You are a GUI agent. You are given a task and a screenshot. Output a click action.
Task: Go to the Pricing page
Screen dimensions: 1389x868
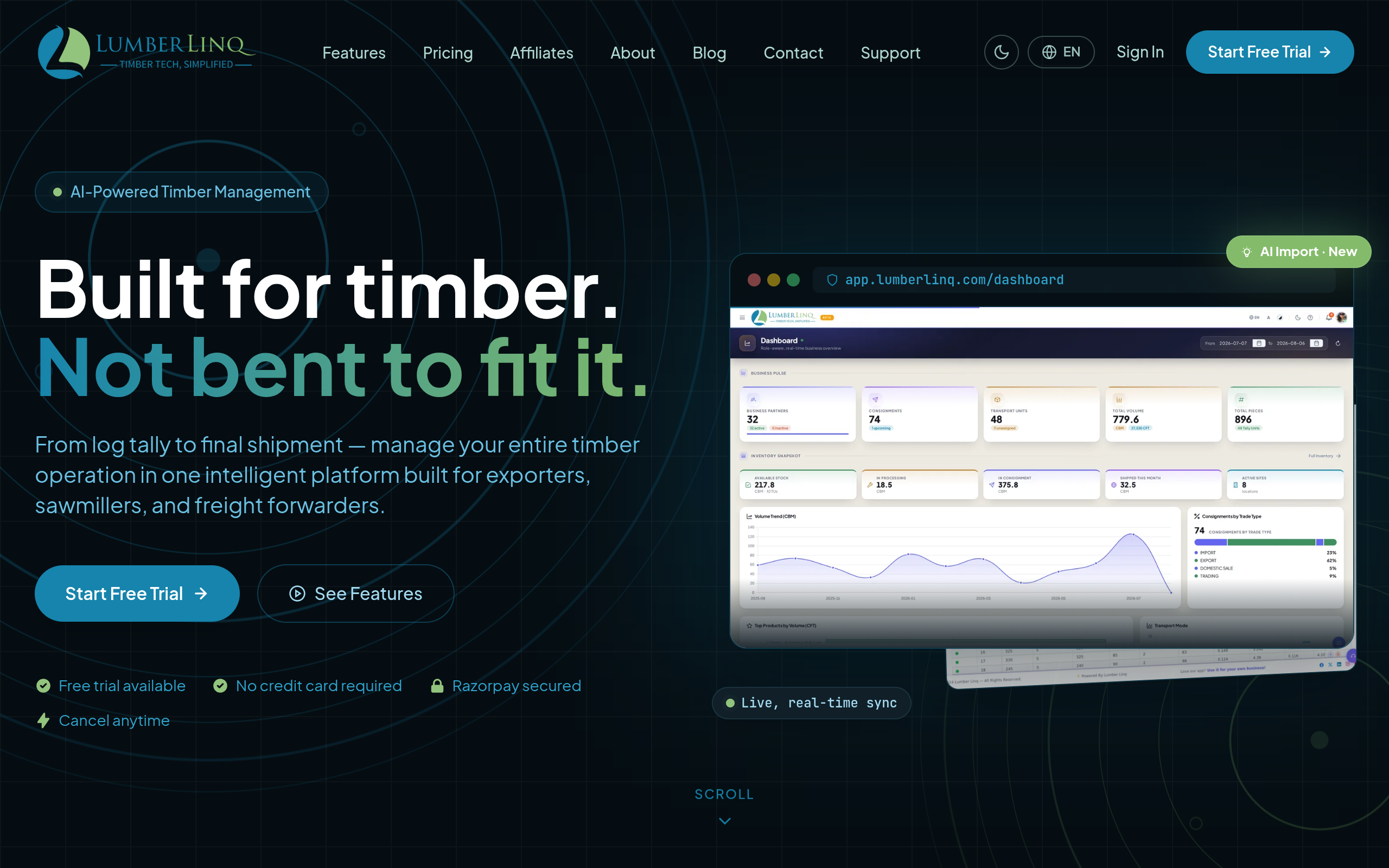coord(448,53)
